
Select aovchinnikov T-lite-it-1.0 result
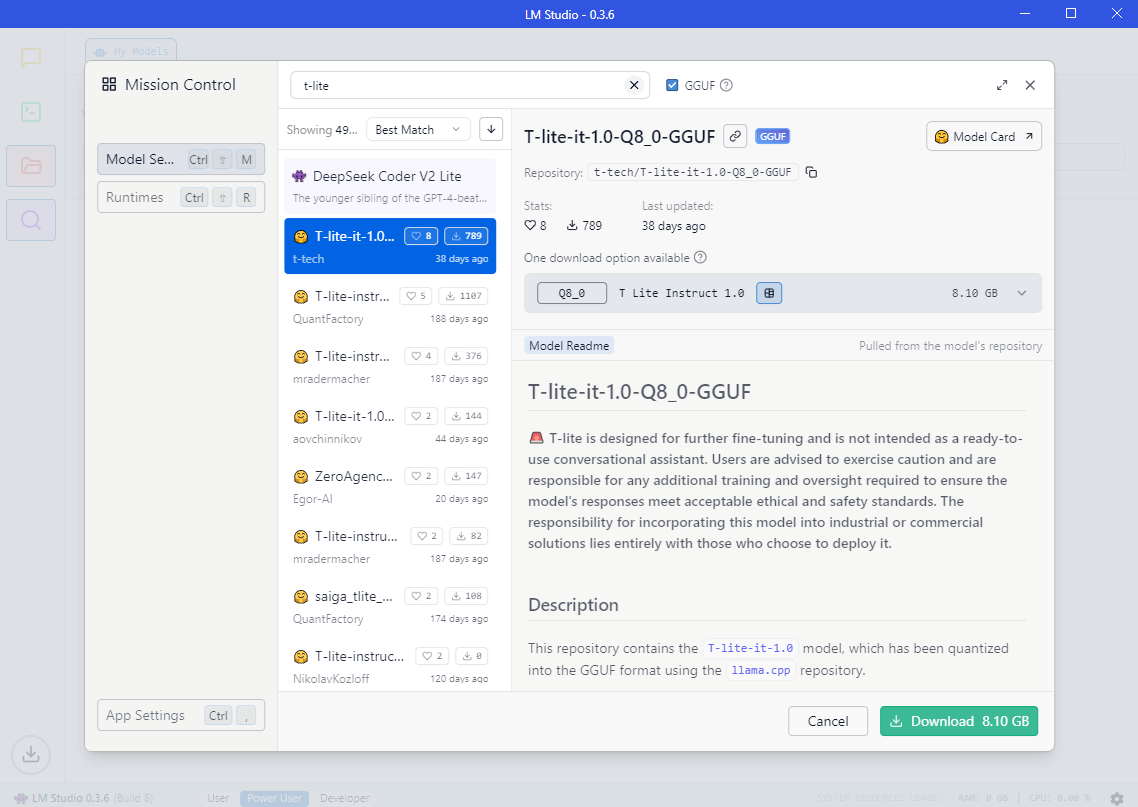390,427
